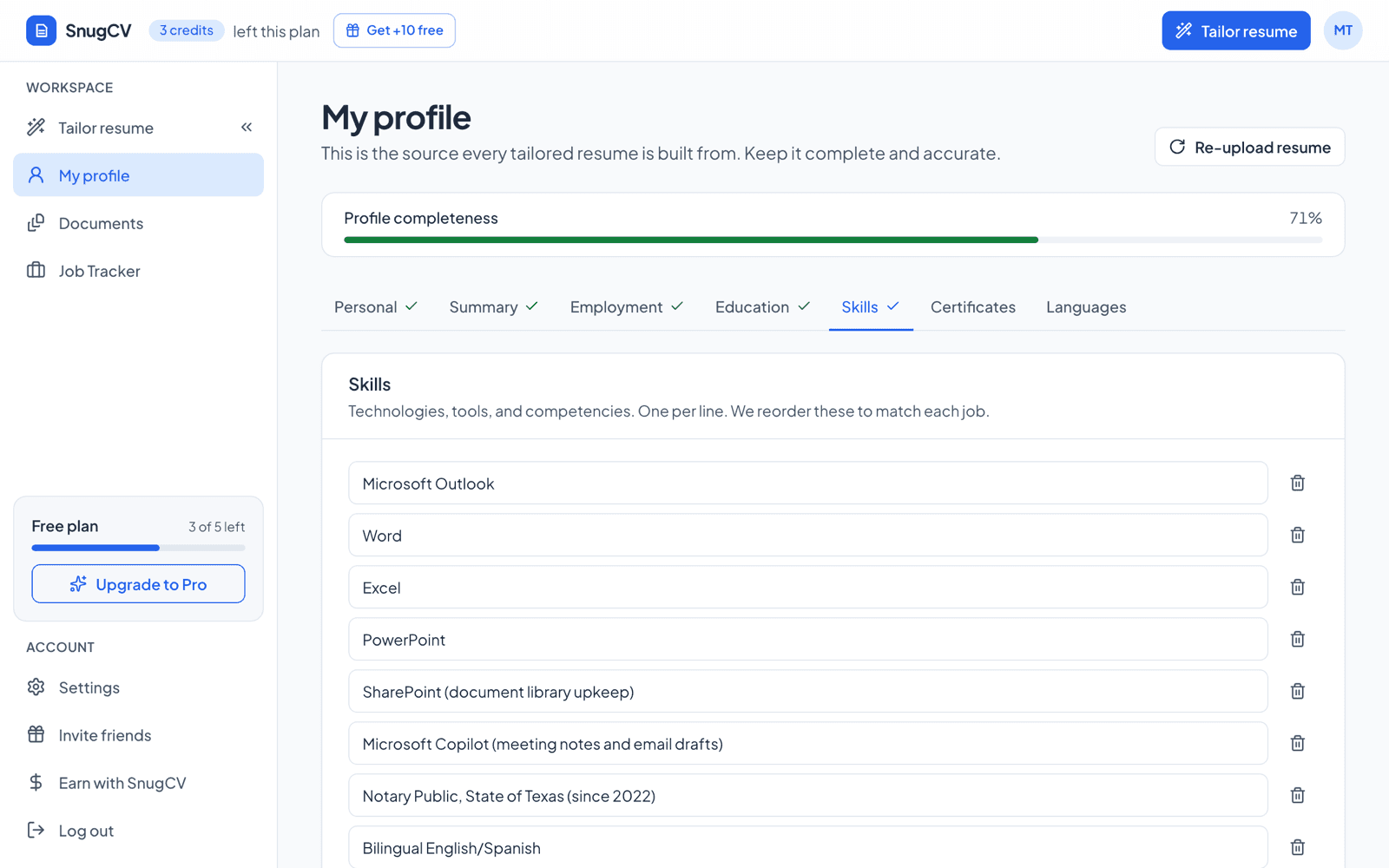Delete the Microsoft Outlook skill

pos(1297,483)
